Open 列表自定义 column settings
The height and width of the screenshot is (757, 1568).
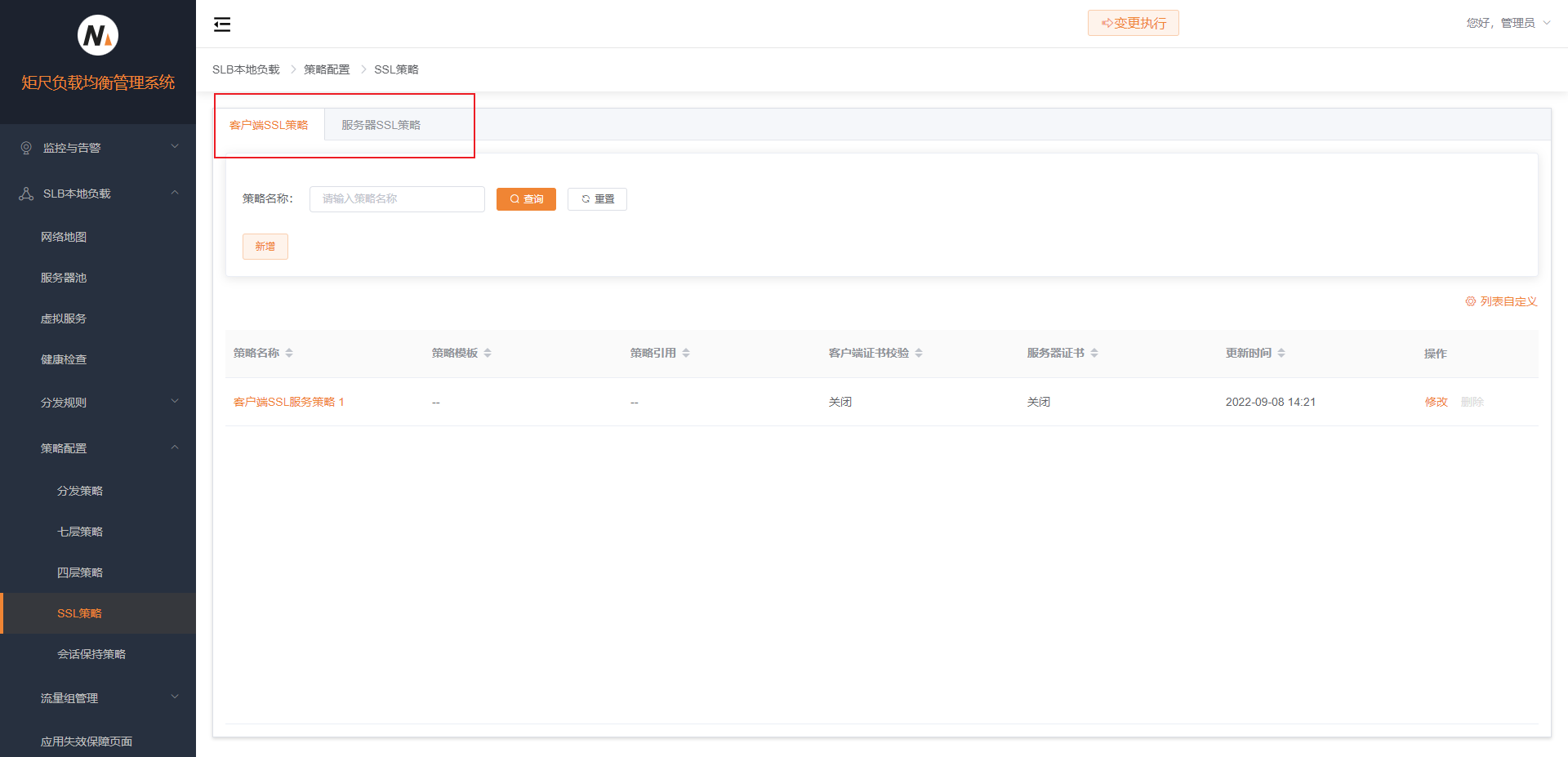(1501, 301)
